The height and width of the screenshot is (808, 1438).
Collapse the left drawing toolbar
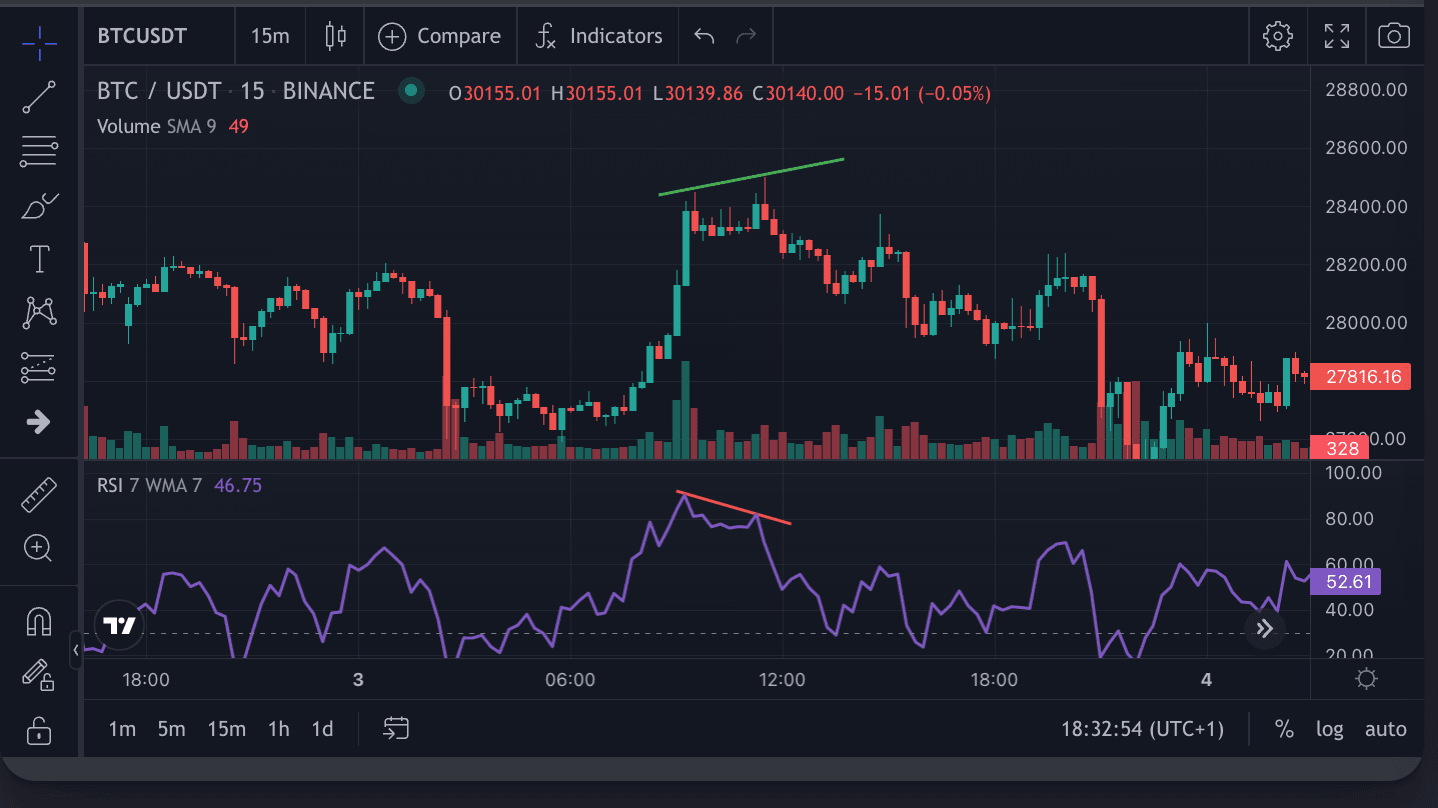76,650
